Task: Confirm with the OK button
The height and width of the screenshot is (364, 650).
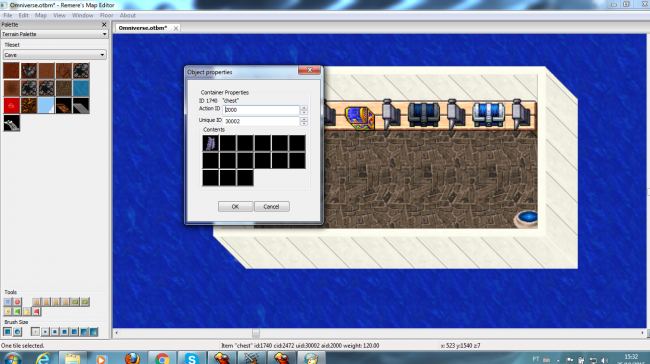Action: (235, 206)
